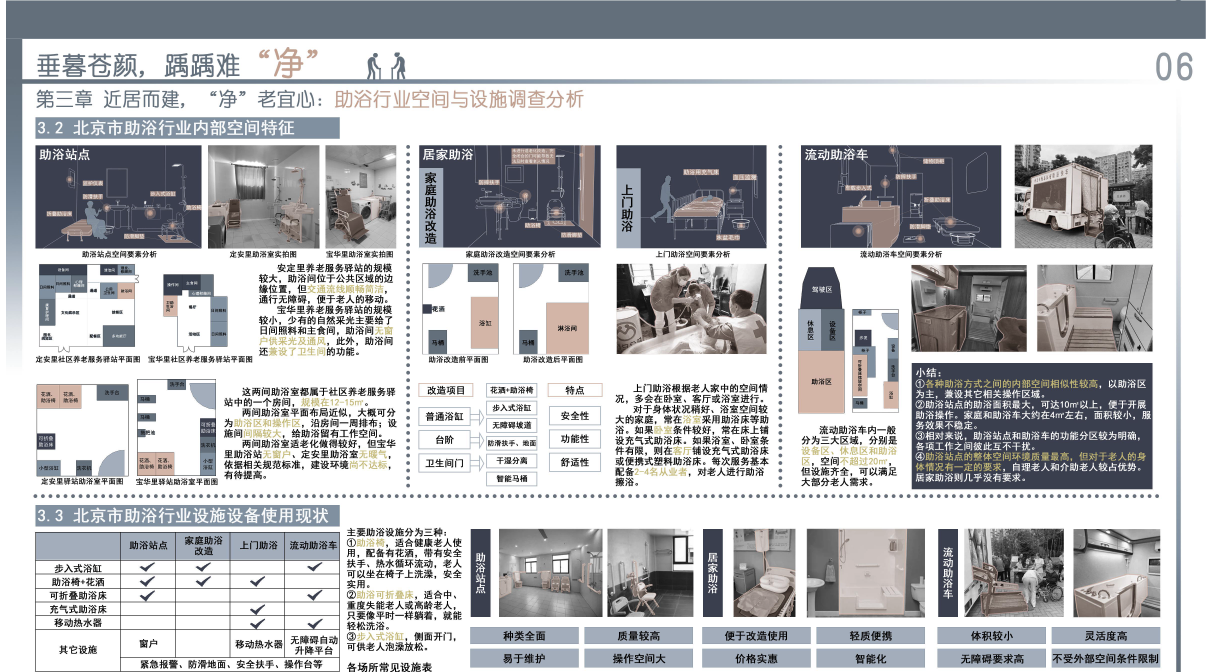Image resolution: width=1211 pixels, height=672 pixels.
Task: Click the 种类全面 tag
Action: 524,636
